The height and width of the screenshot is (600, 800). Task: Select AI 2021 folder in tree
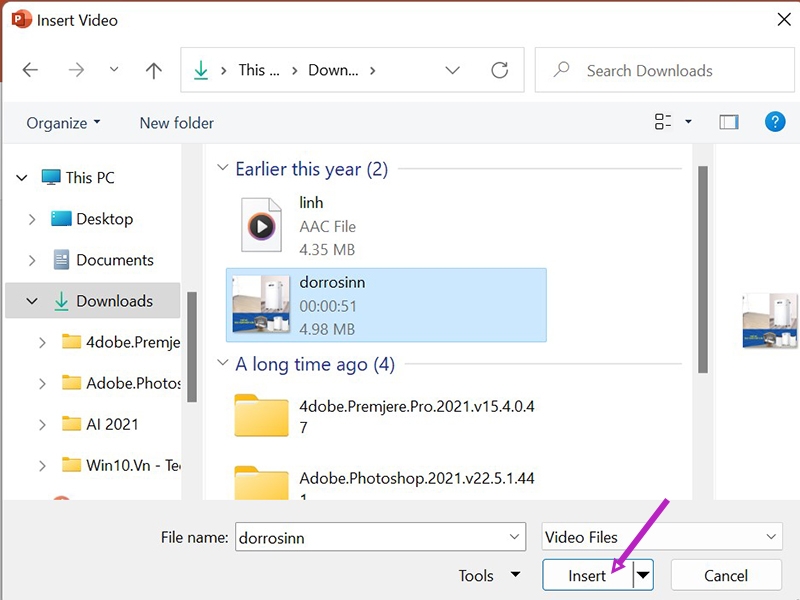(x=100, y=424)
